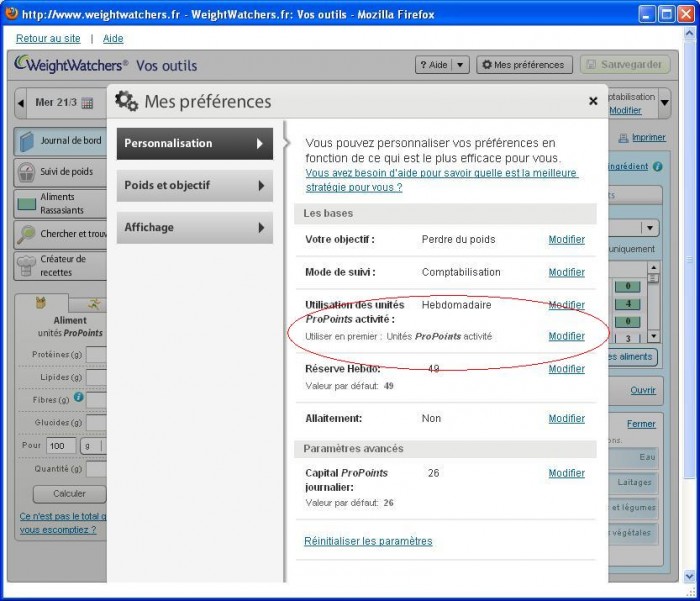
Task: Click the Laitages category button
Action: coord(634,482)
